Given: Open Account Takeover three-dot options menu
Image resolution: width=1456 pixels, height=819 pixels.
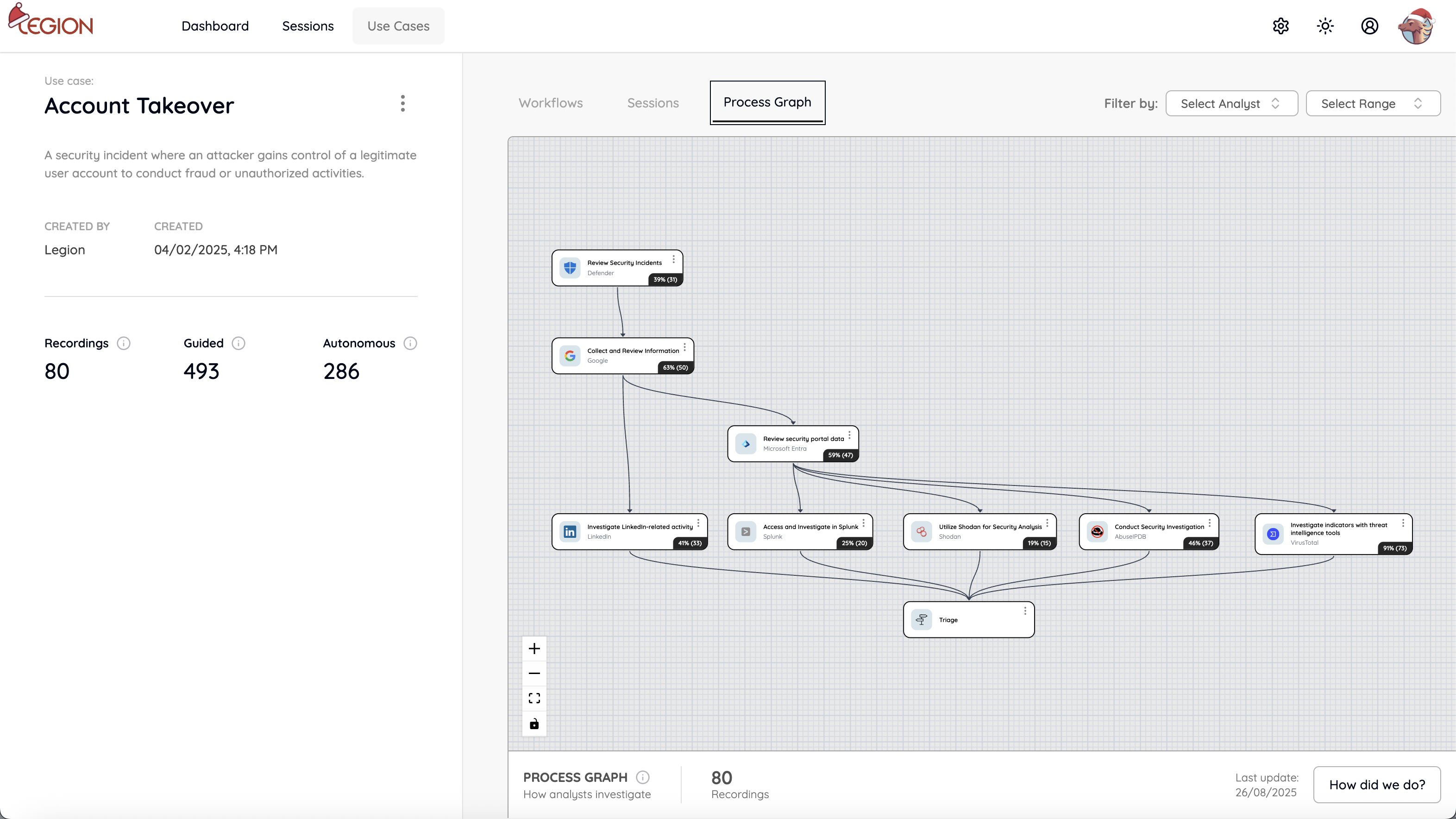Looking at the screenshot, I should click(402, 103).
